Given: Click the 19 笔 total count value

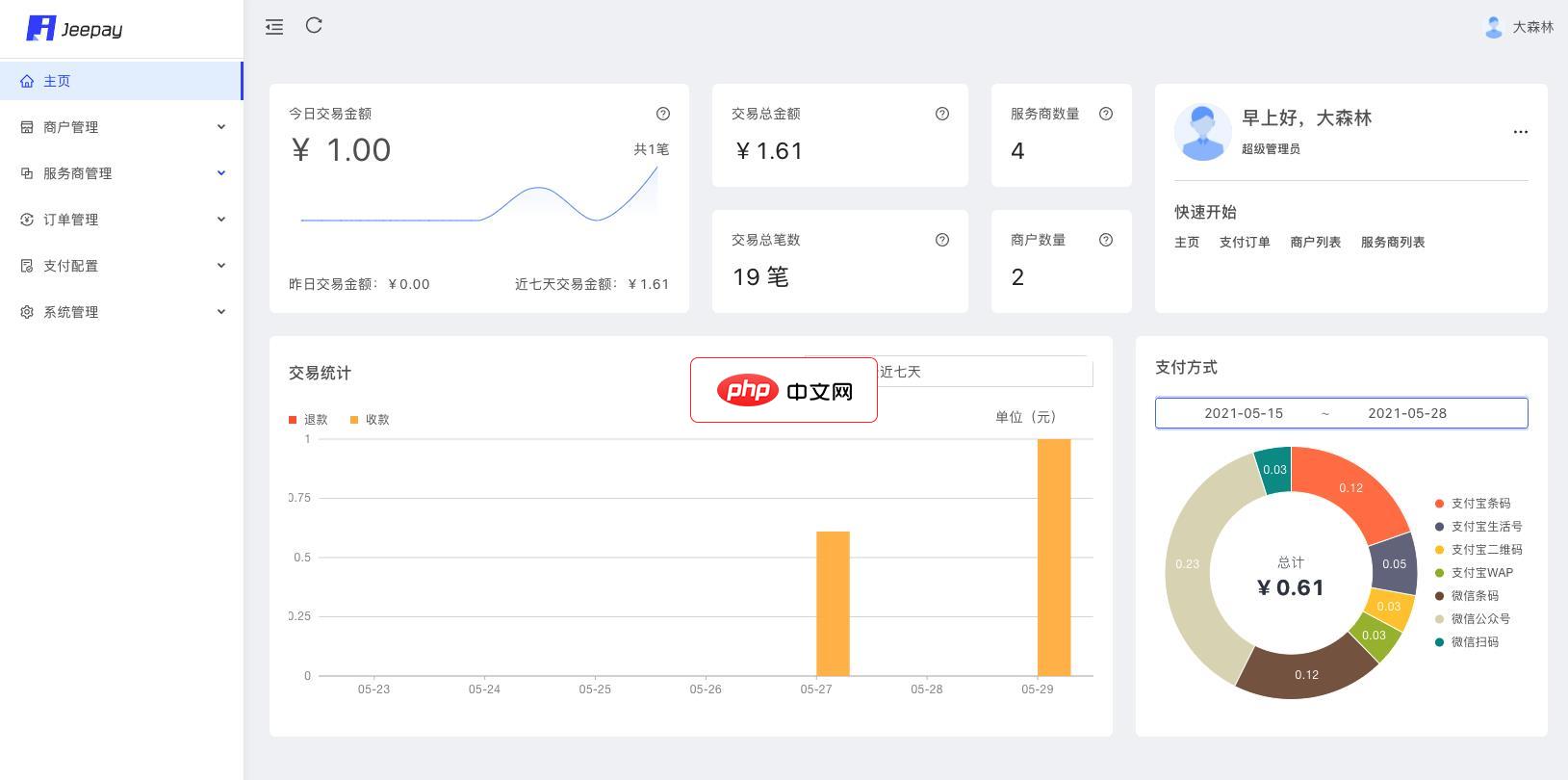Looking at the screenshot, I should click(x=760, y=277).
